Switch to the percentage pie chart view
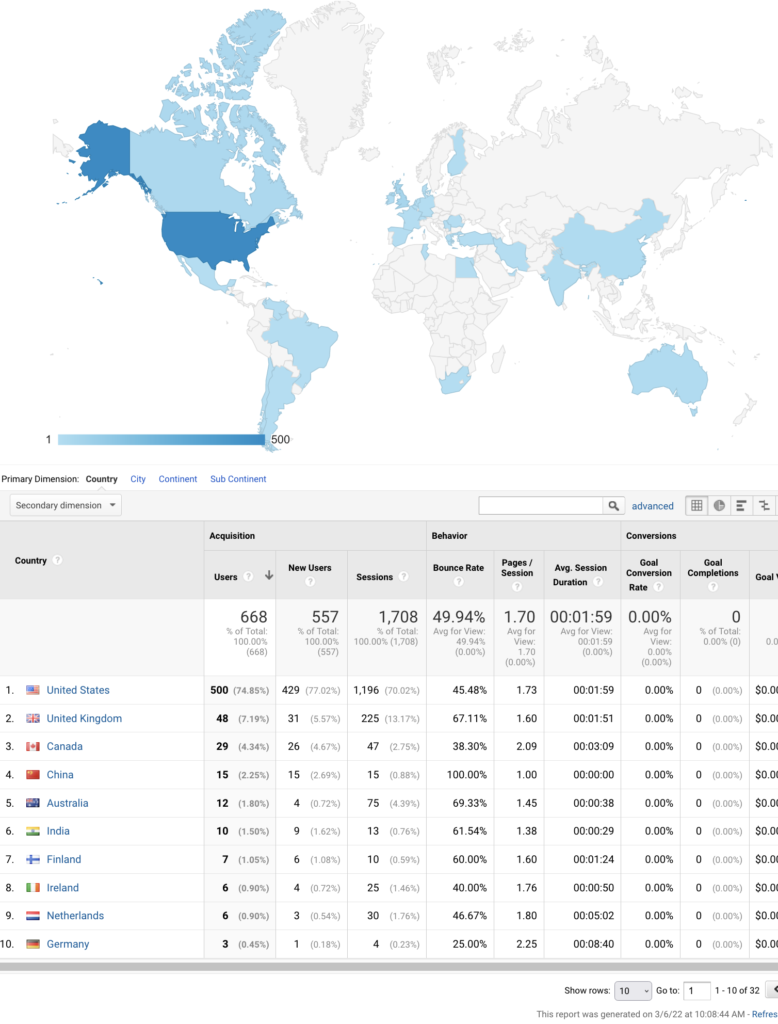 719,505
